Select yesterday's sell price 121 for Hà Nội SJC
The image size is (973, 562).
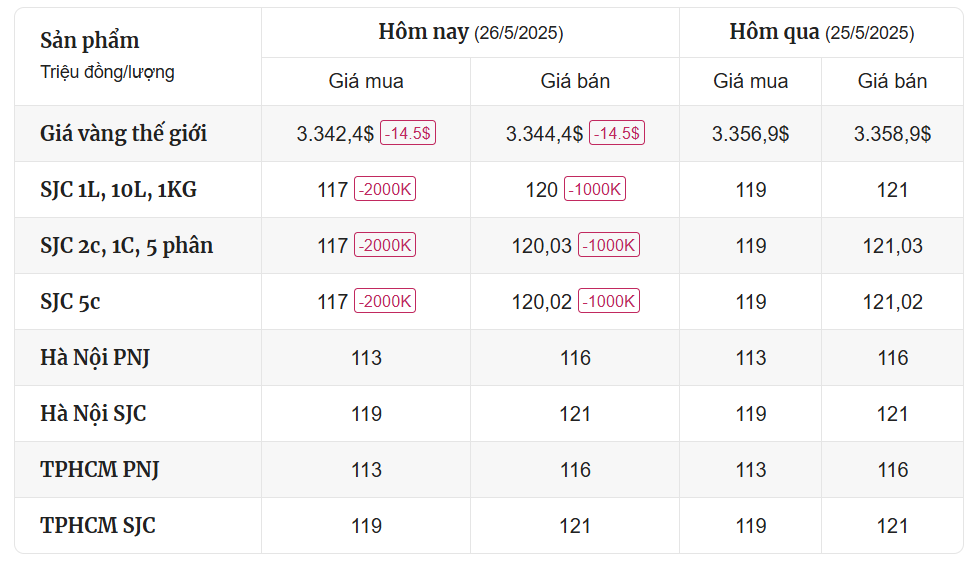pyautogui.click(x=892, y=414)
